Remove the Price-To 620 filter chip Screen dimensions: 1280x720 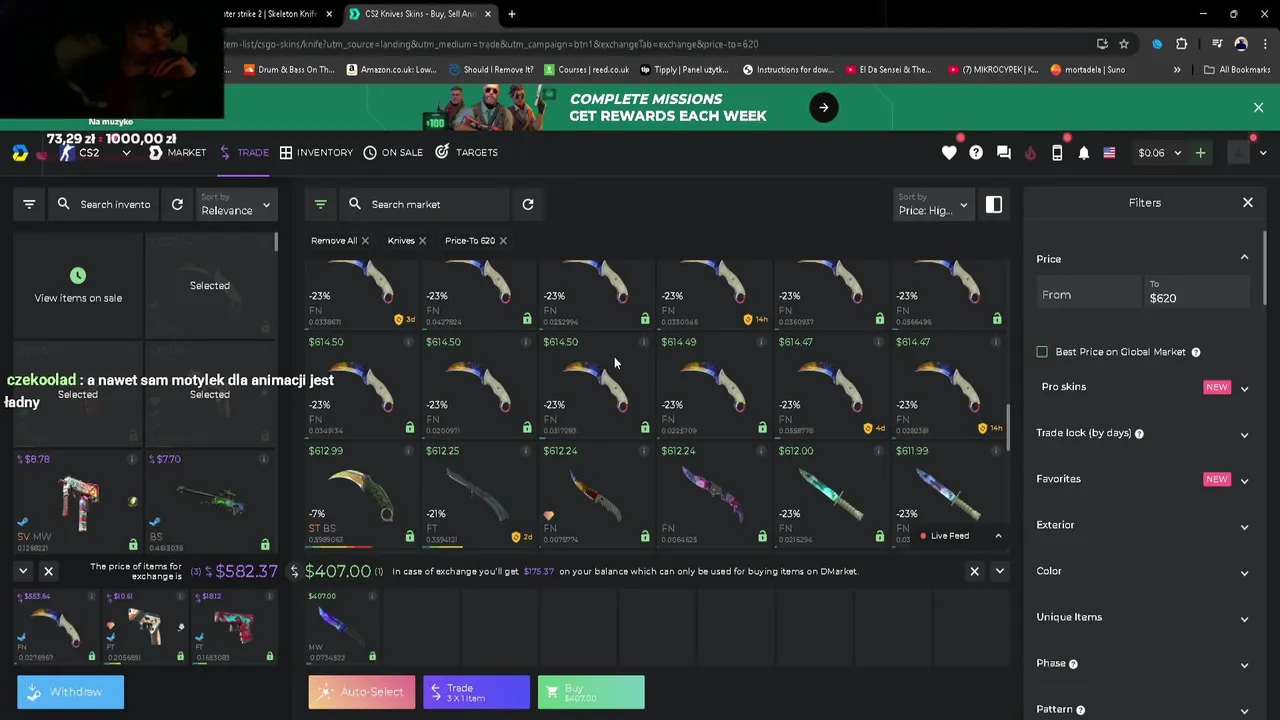[x=503, y=241]
